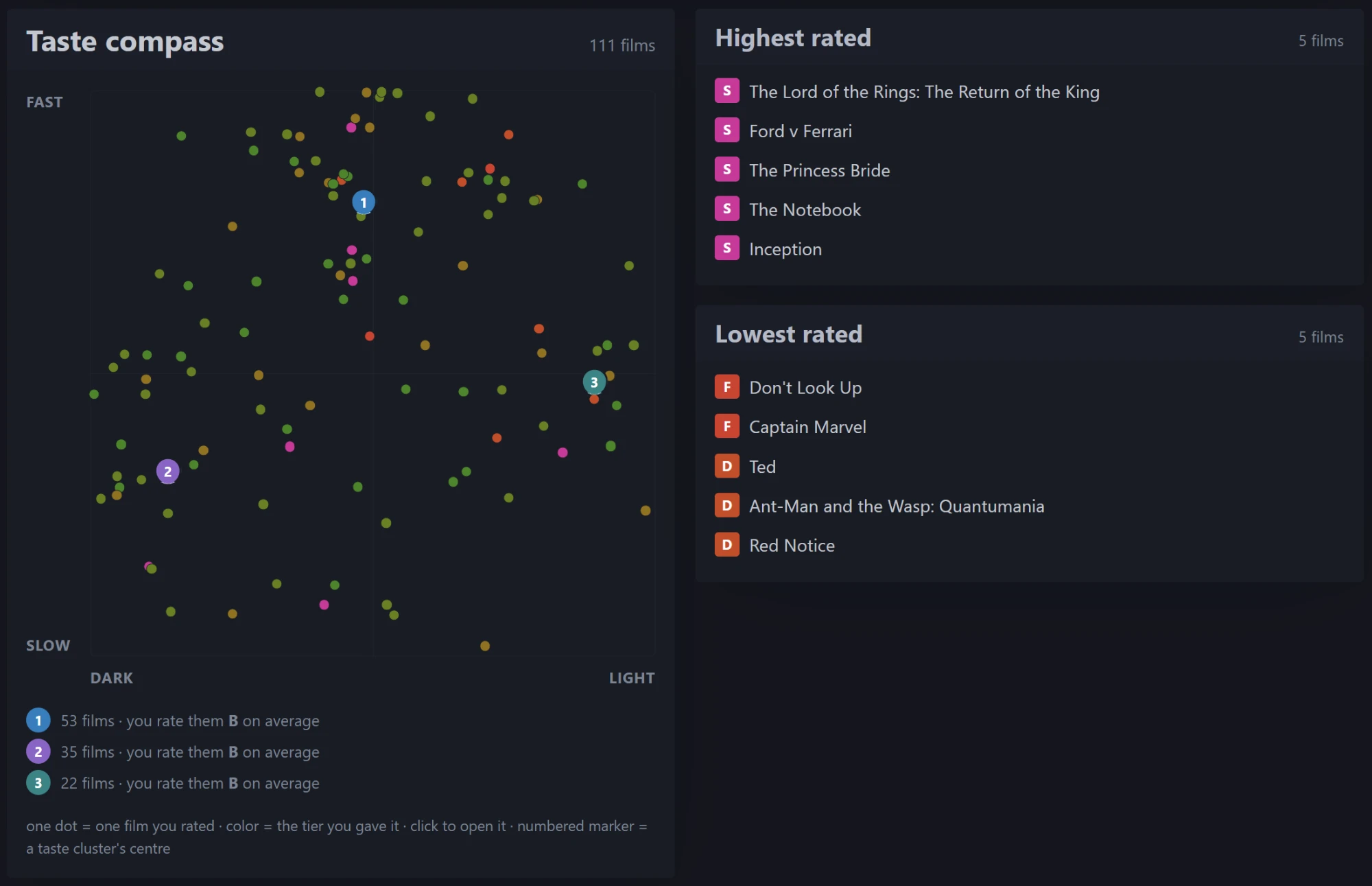
Task: Click the '22 films' cluster summary text
Action: pyautogui.click(x=190, y=784)
